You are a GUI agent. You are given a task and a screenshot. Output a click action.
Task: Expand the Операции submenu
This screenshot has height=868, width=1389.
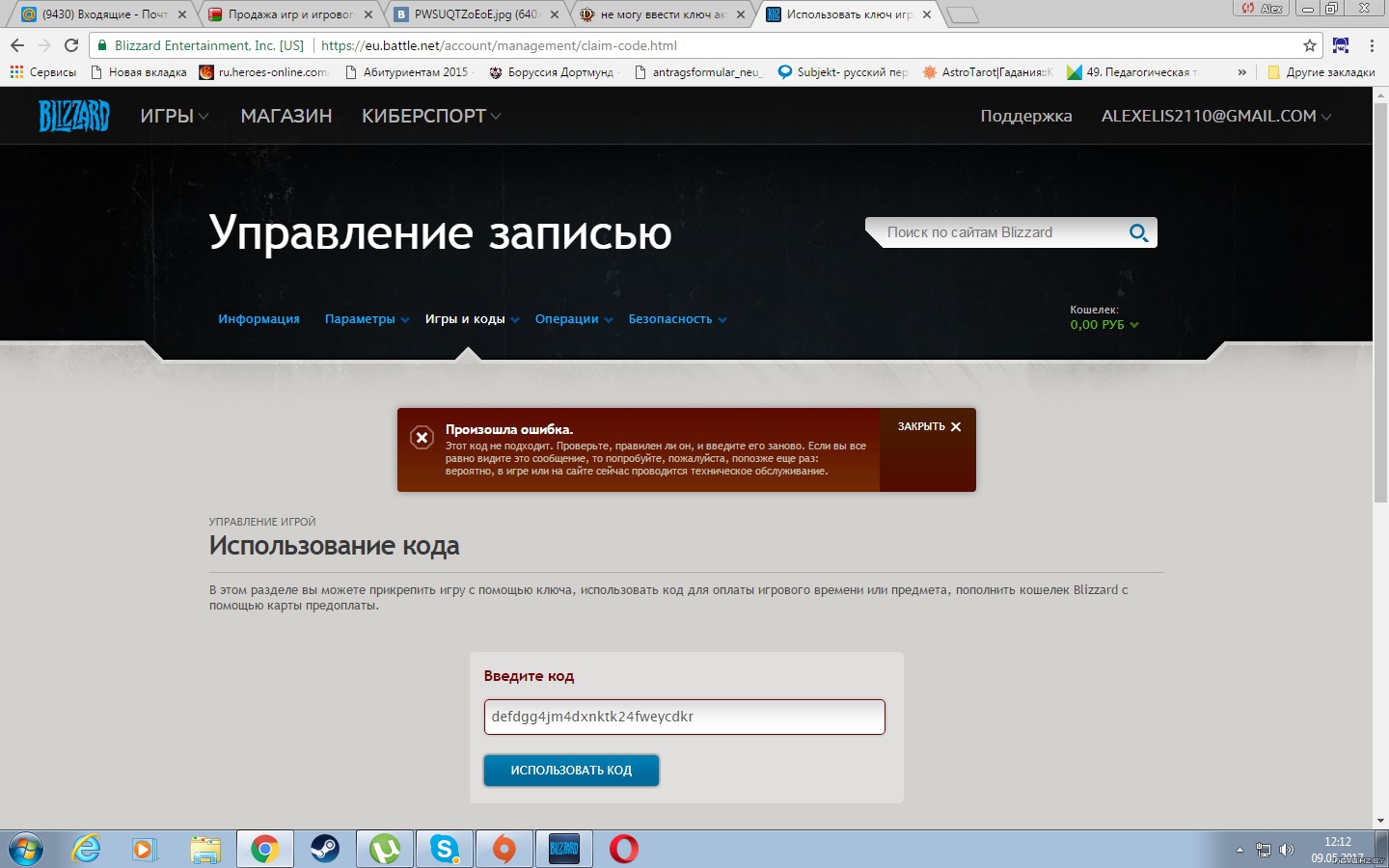[x=574, y=319]
